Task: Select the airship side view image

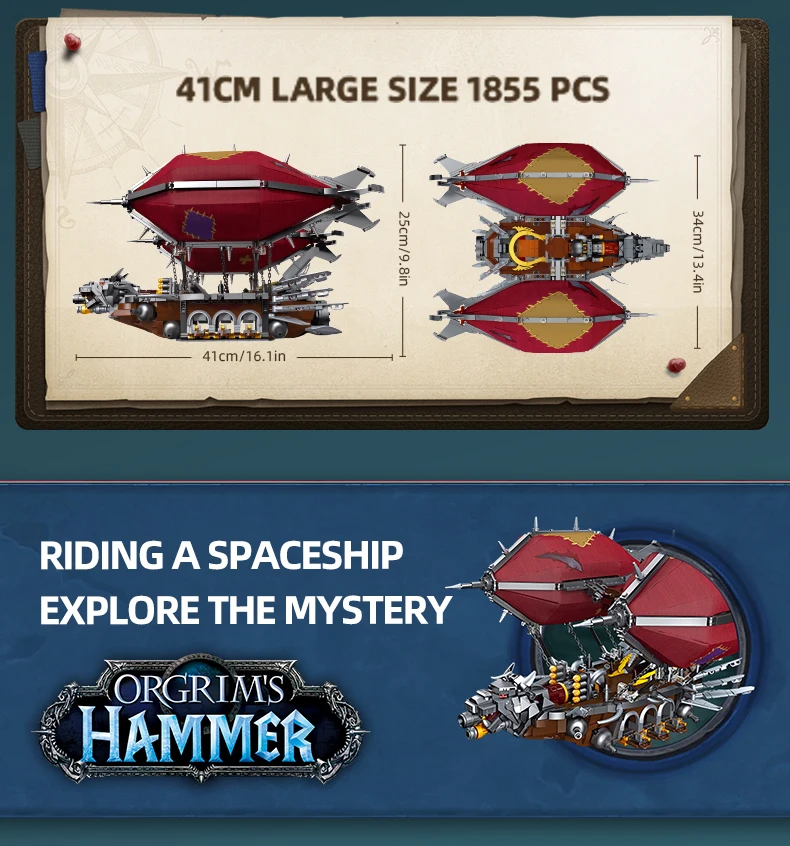Action: click(x=229, y=243)
